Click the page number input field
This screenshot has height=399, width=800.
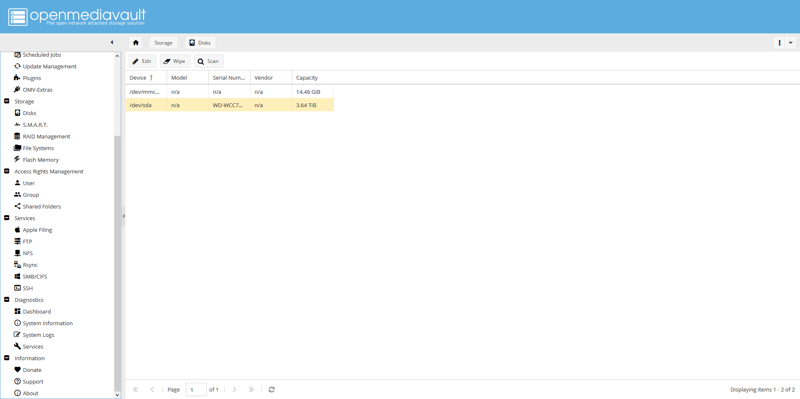pos(196,389)
